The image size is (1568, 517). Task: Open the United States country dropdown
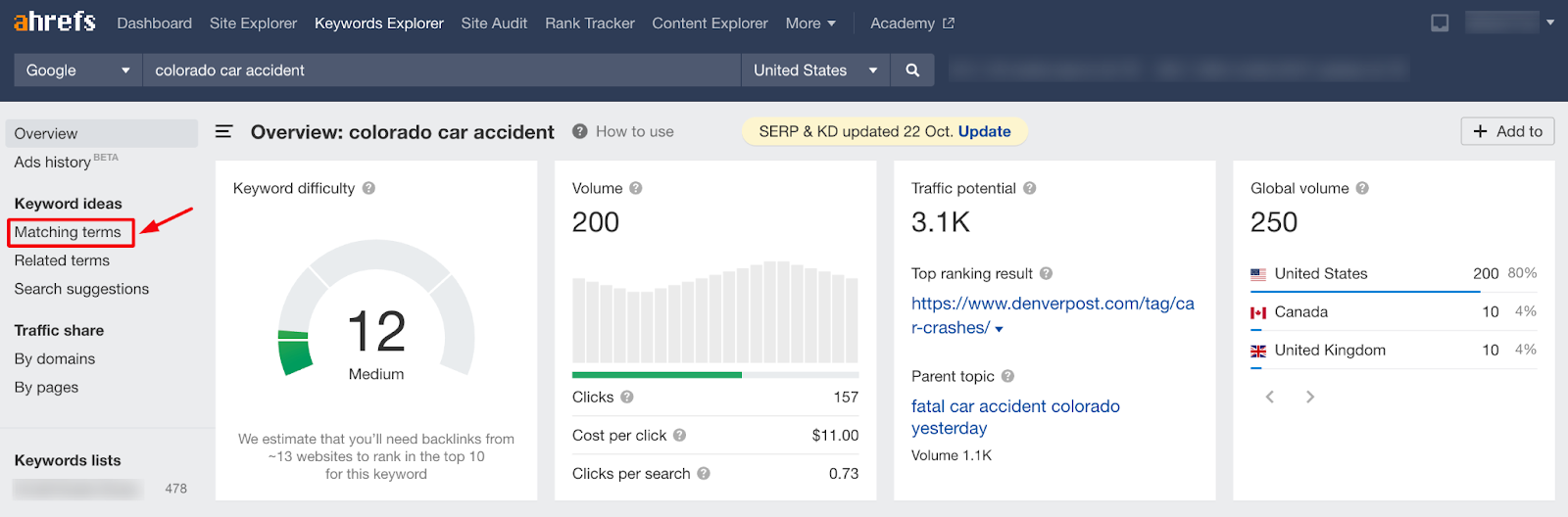(x=815, y=70)
